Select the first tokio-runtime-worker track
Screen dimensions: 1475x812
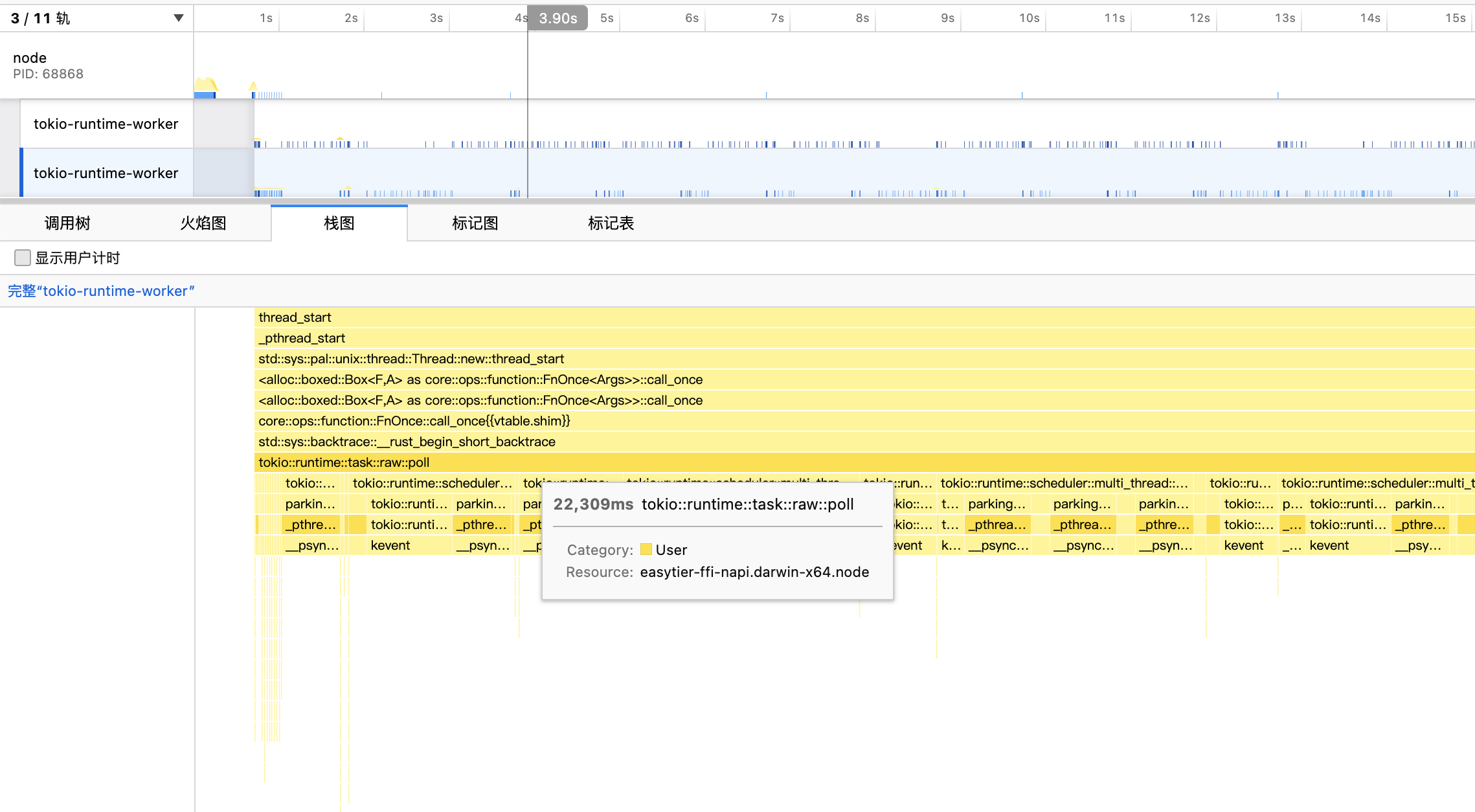tap(106, 124)
